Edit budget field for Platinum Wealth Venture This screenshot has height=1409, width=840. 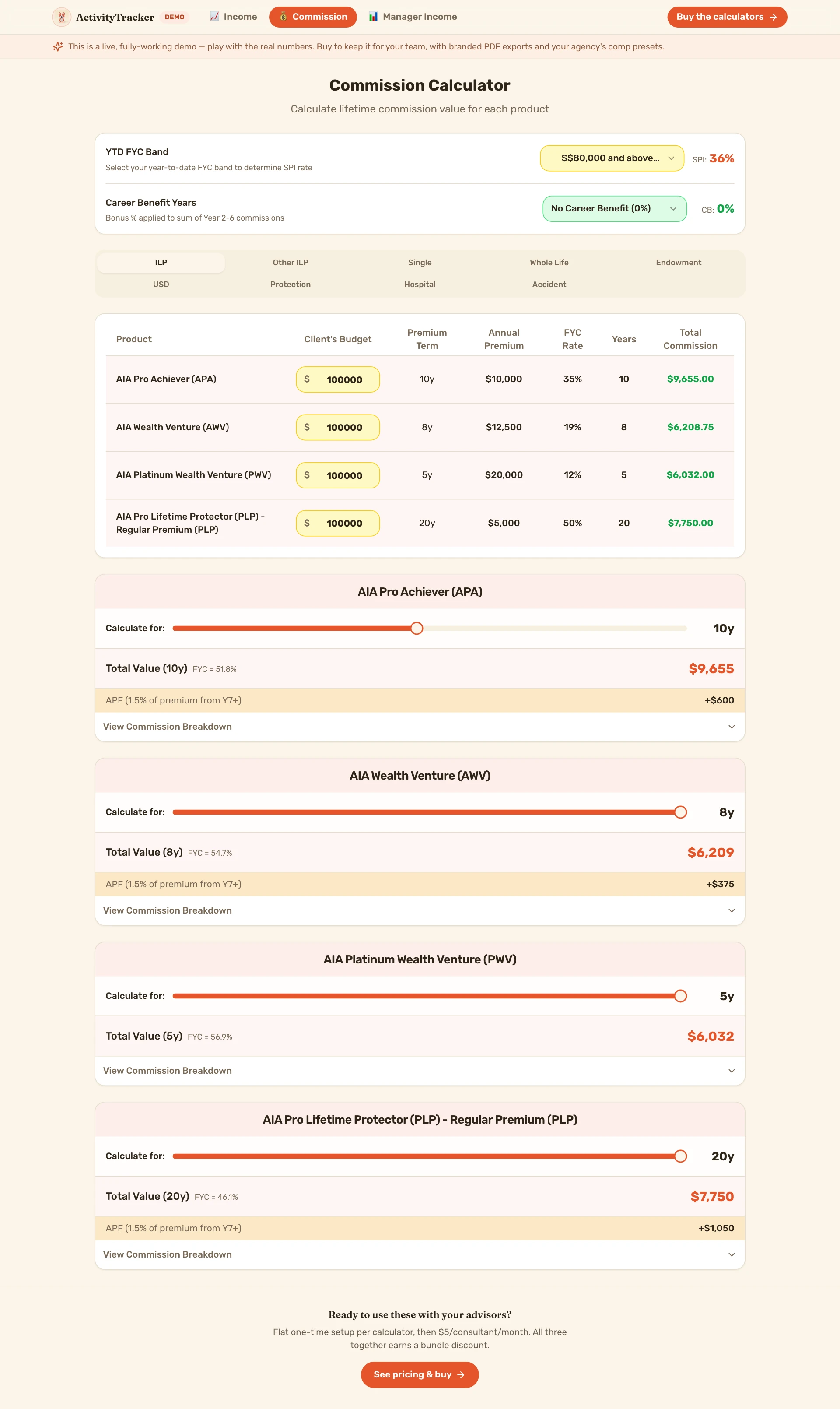coord(337,475)
